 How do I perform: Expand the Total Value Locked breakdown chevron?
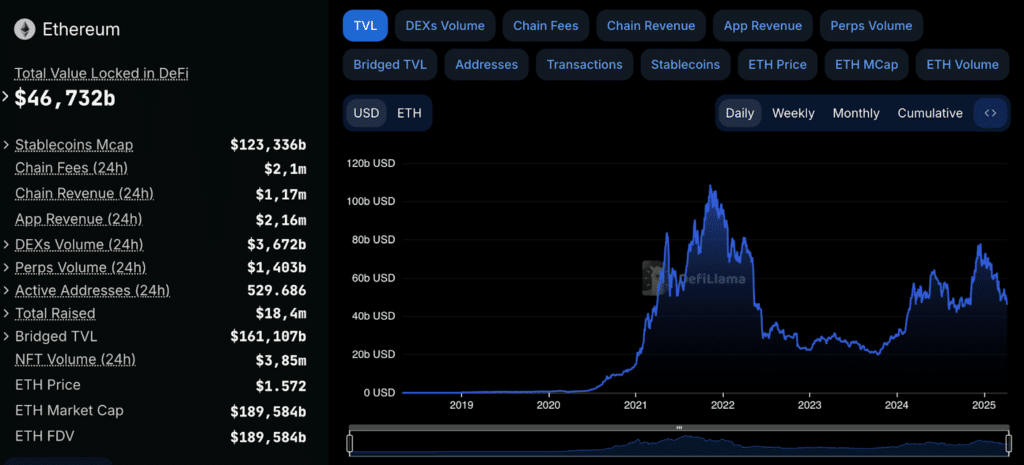[x=5, y=97]
